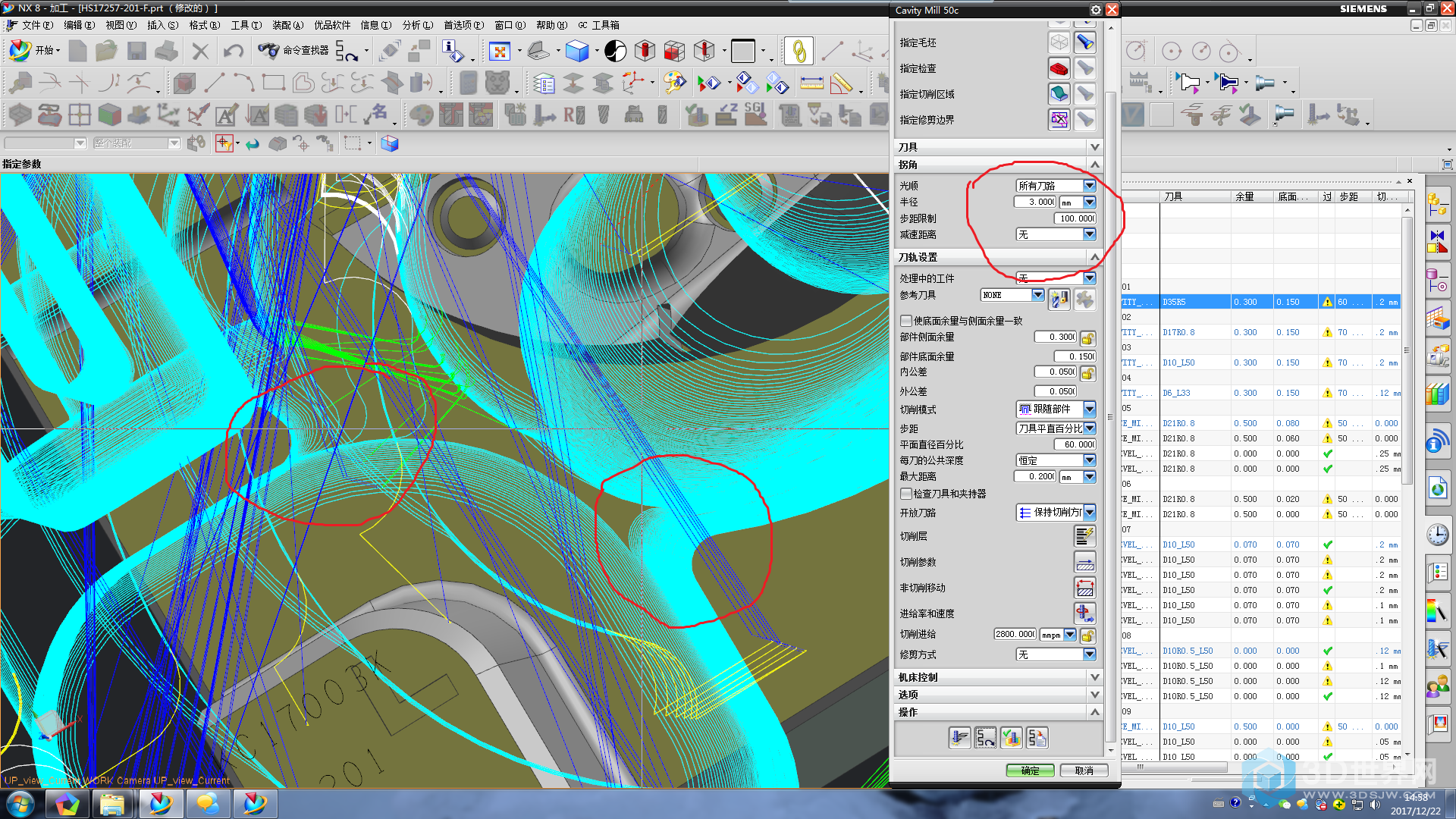Viewport: 1456px width, 819px height.
Task: Open the 修剪方式 dropdown
Action: [x=1056, y=654]
